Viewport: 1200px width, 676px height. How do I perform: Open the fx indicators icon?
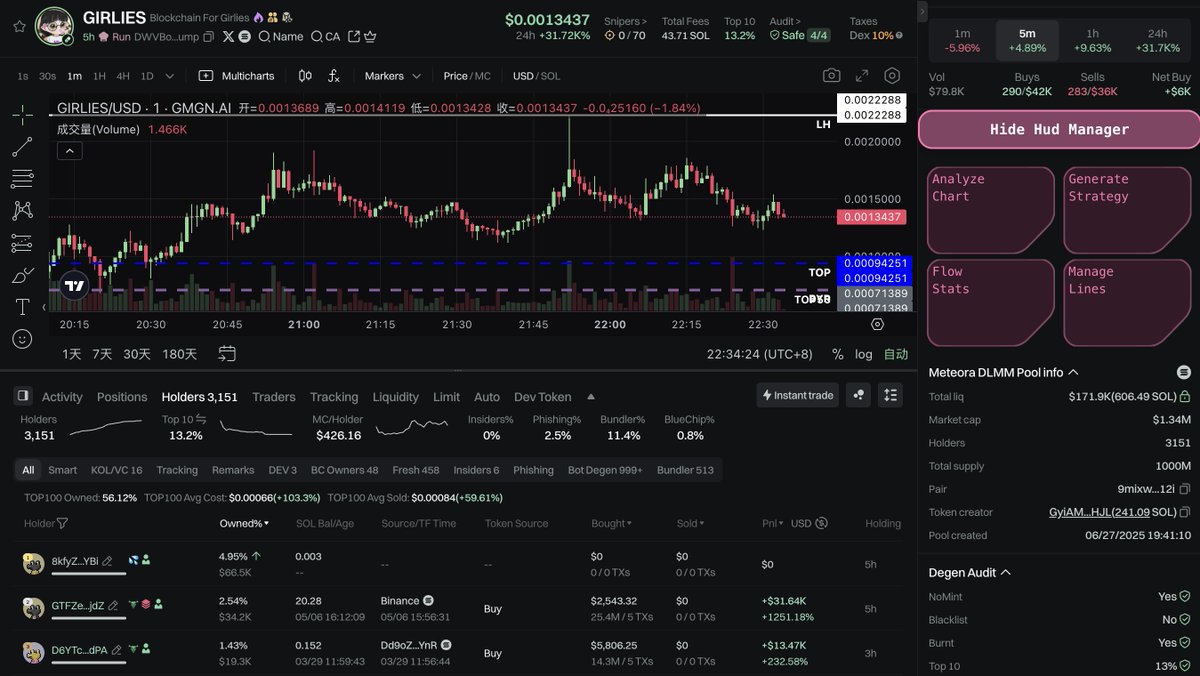click(333, 76)
